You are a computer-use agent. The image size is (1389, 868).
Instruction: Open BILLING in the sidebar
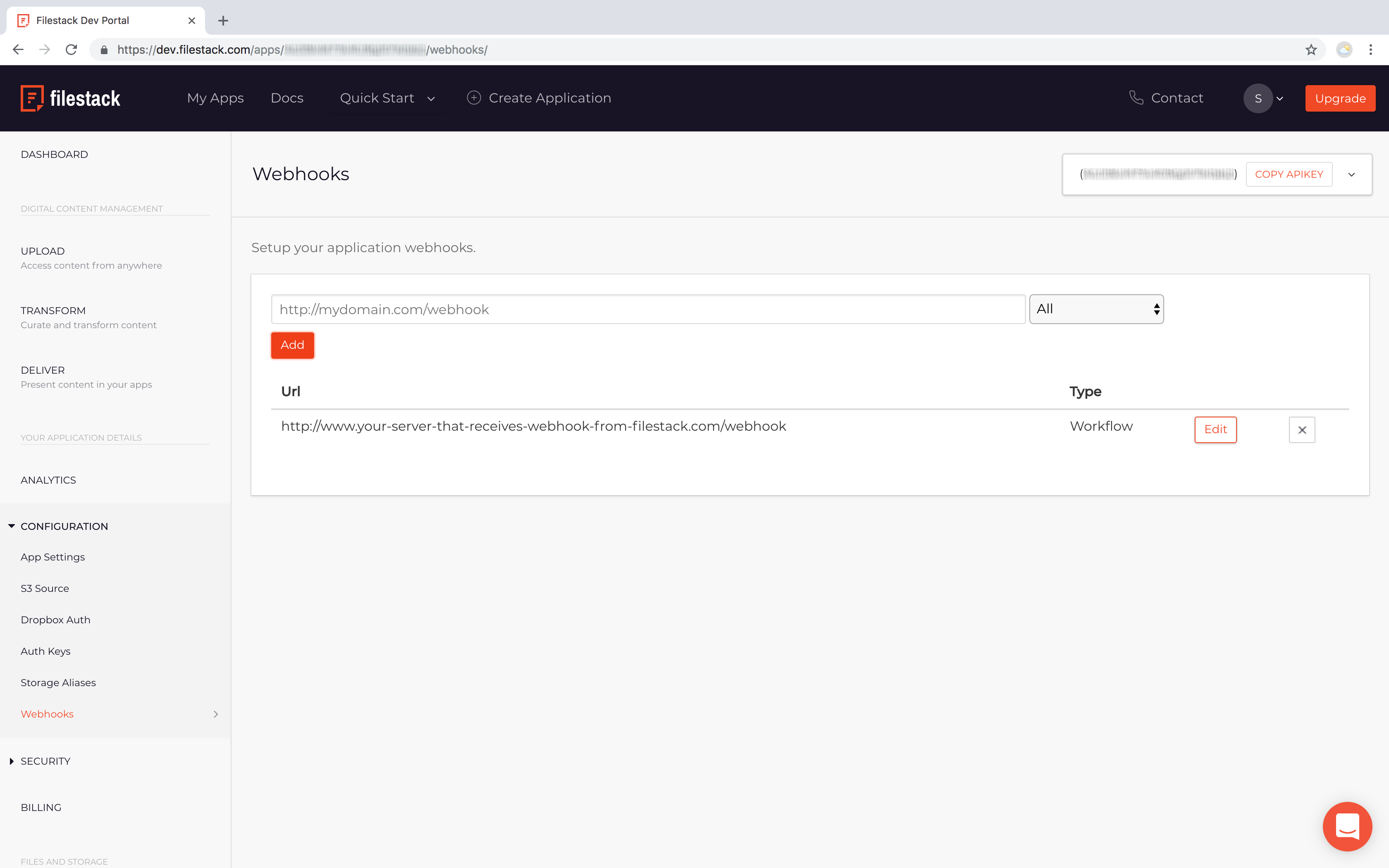[41, 807]
